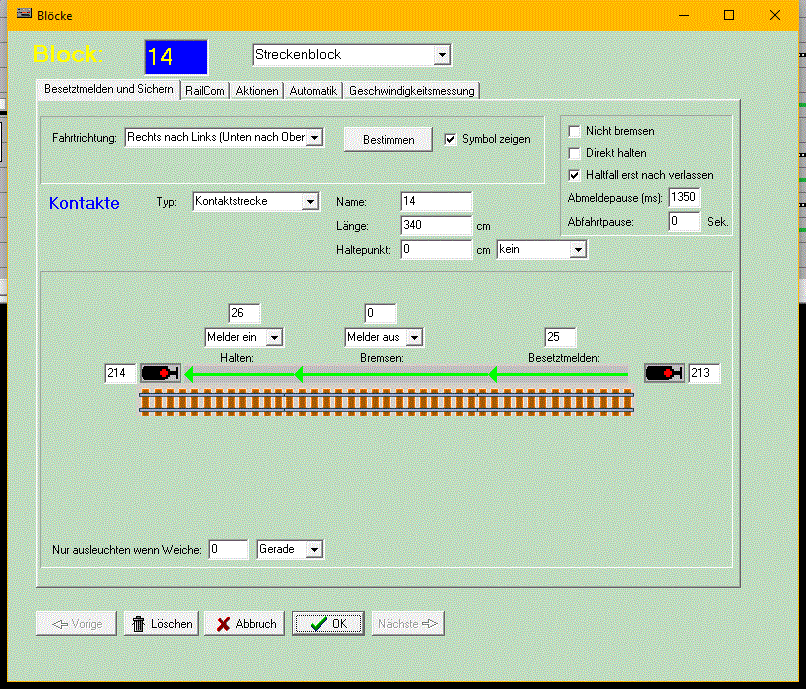Enable the Direkt halten checkbox
The image size is (806, 689).
click(574, 153)
